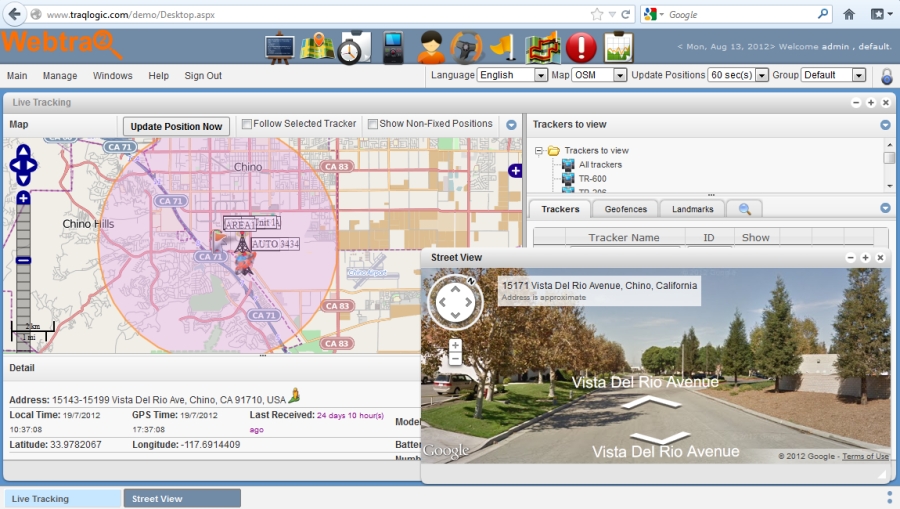Click the Show column header

pyautogui.click(x=755, y=238)
